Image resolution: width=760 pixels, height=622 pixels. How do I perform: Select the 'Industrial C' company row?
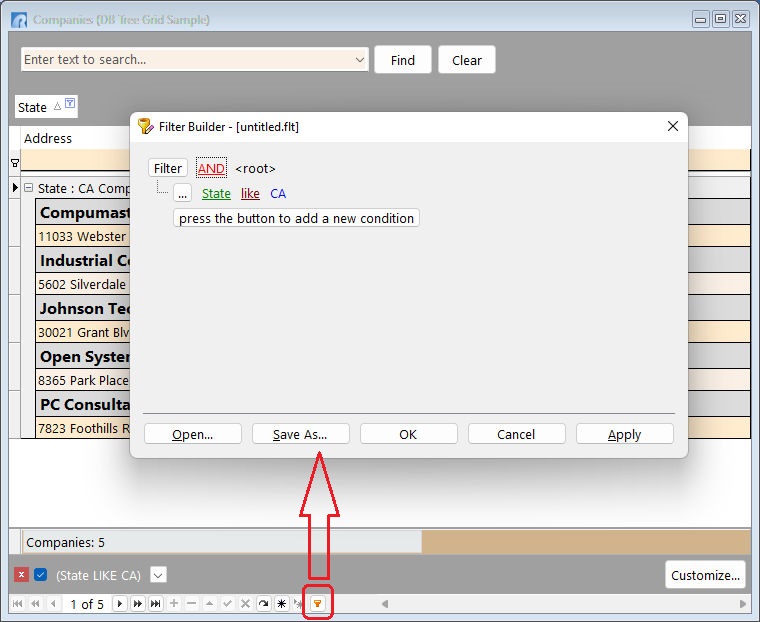point(83,260)
